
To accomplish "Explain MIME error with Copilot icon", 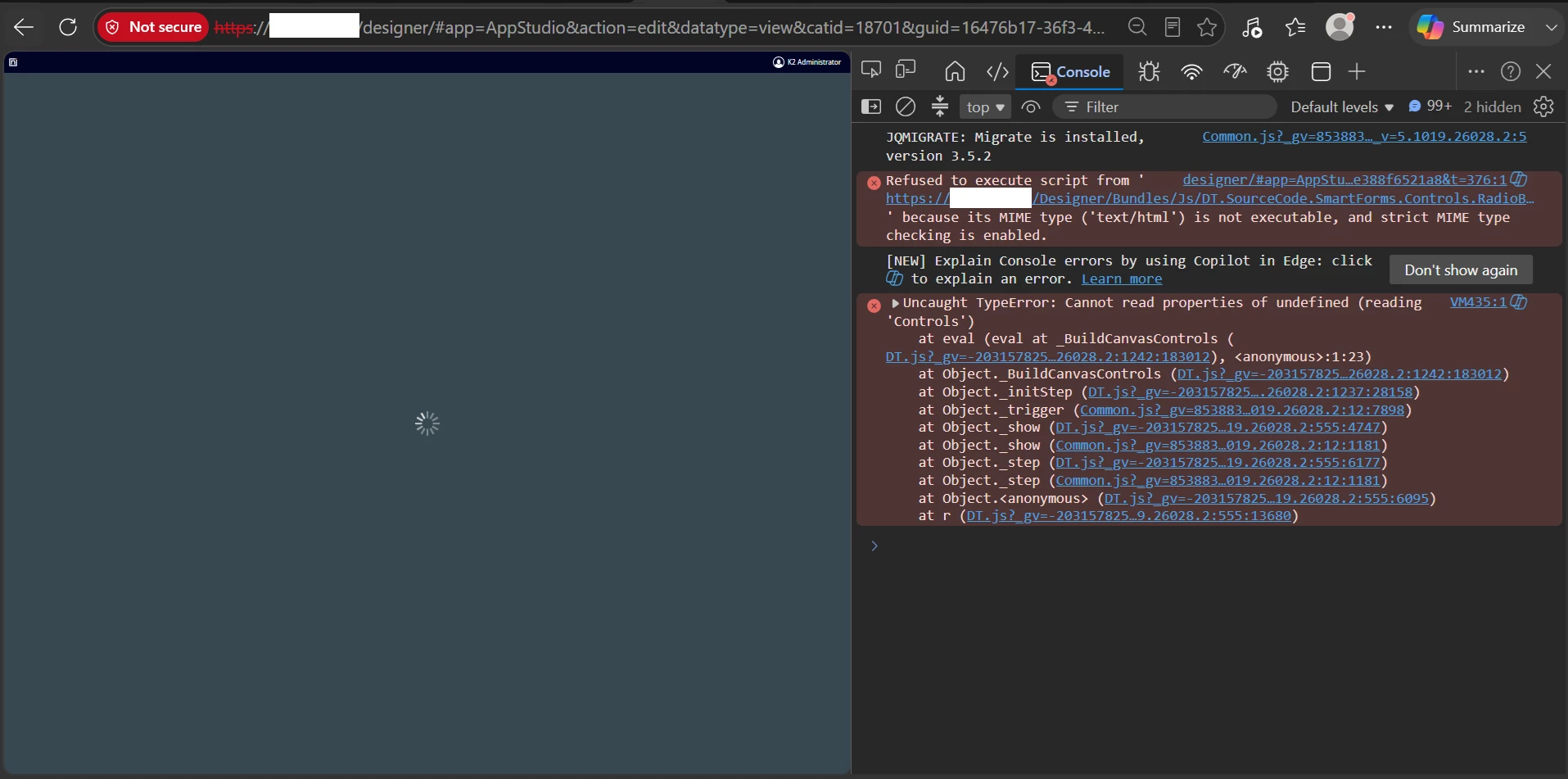I will [x=1519, y=179].
